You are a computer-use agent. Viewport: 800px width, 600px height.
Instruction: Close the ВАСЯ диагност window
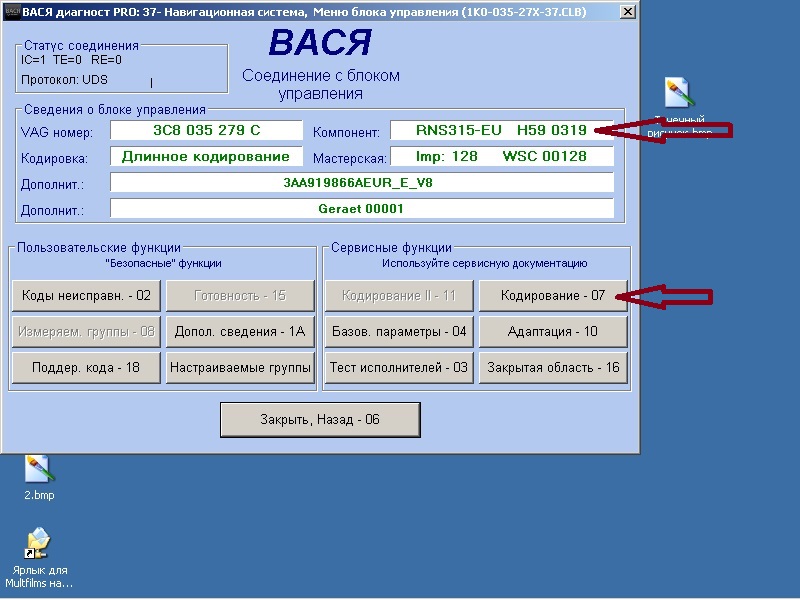point(626,12)
